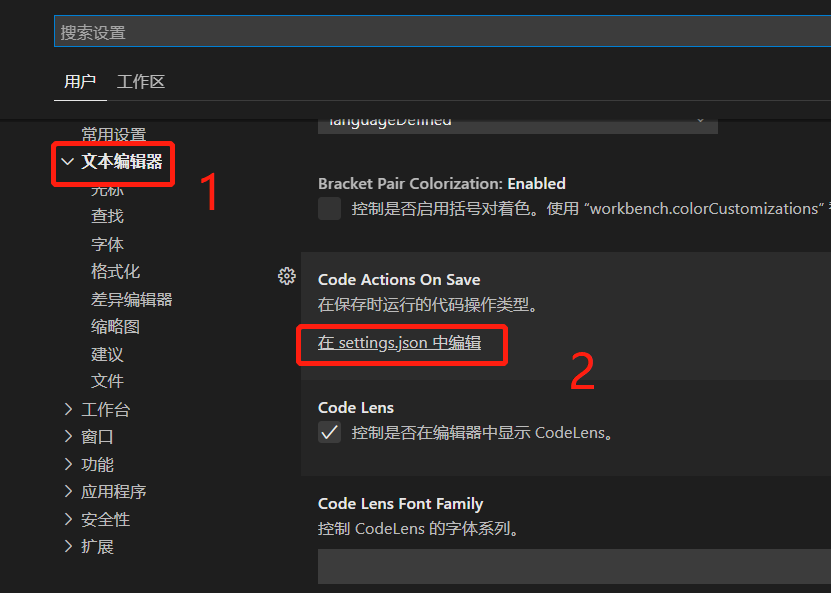The width and height of the screenshot is (831, 593).
Task: Click the gear icon beside Code Actions On Save
Action: click(x=287, y=276)
